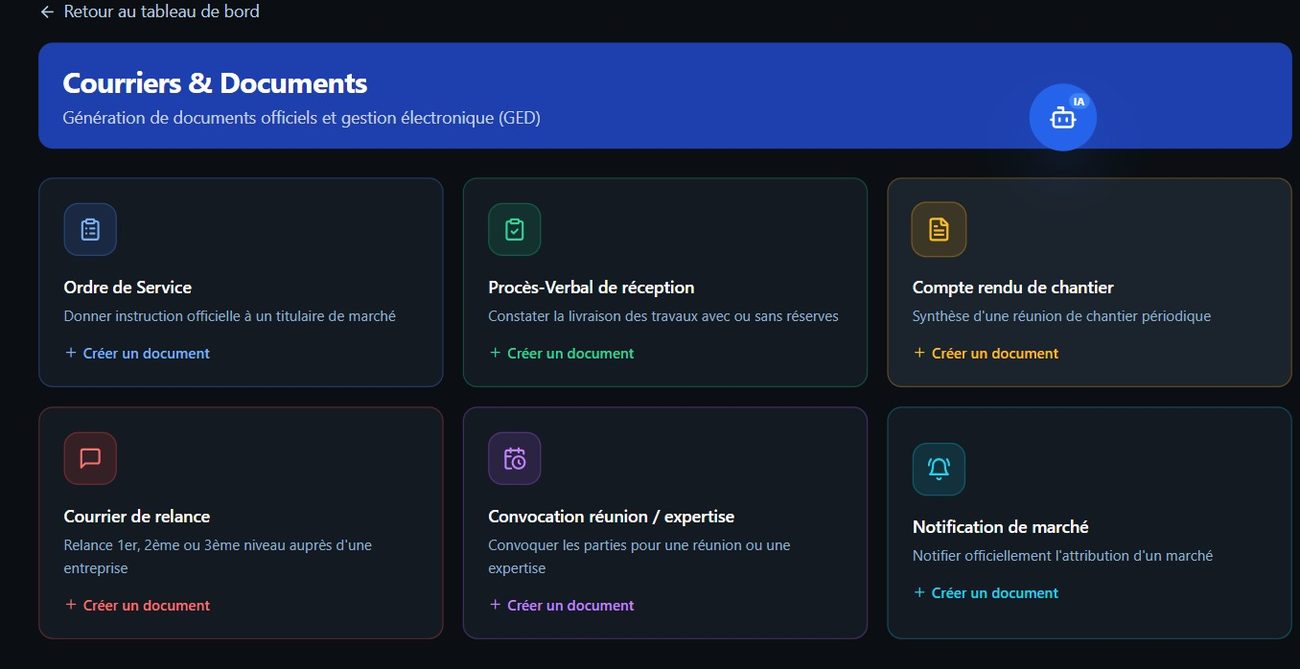
Task: Click description 'Donner instruction officielle à un titulaire'
Action: [x=230, y=316]
